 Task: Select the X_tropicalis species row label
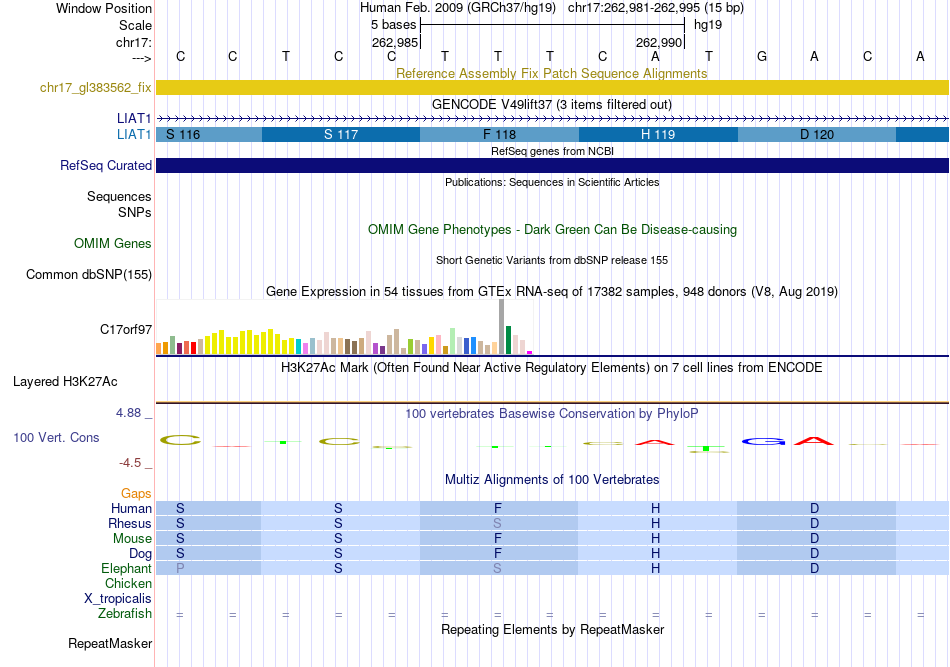[118, 599]
